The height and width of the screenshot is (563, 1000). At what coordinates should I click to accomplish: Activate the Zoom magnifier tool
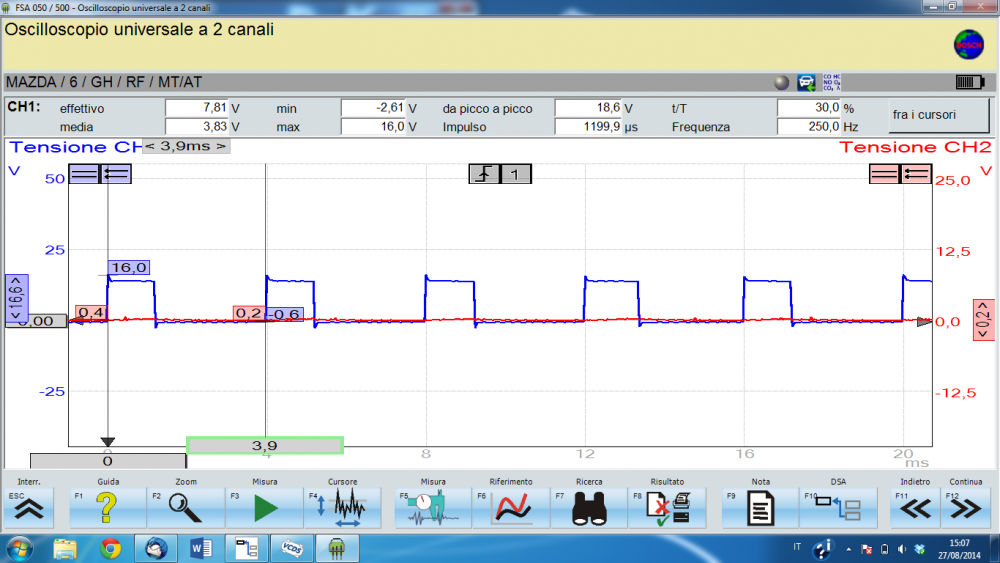[185, 508]
